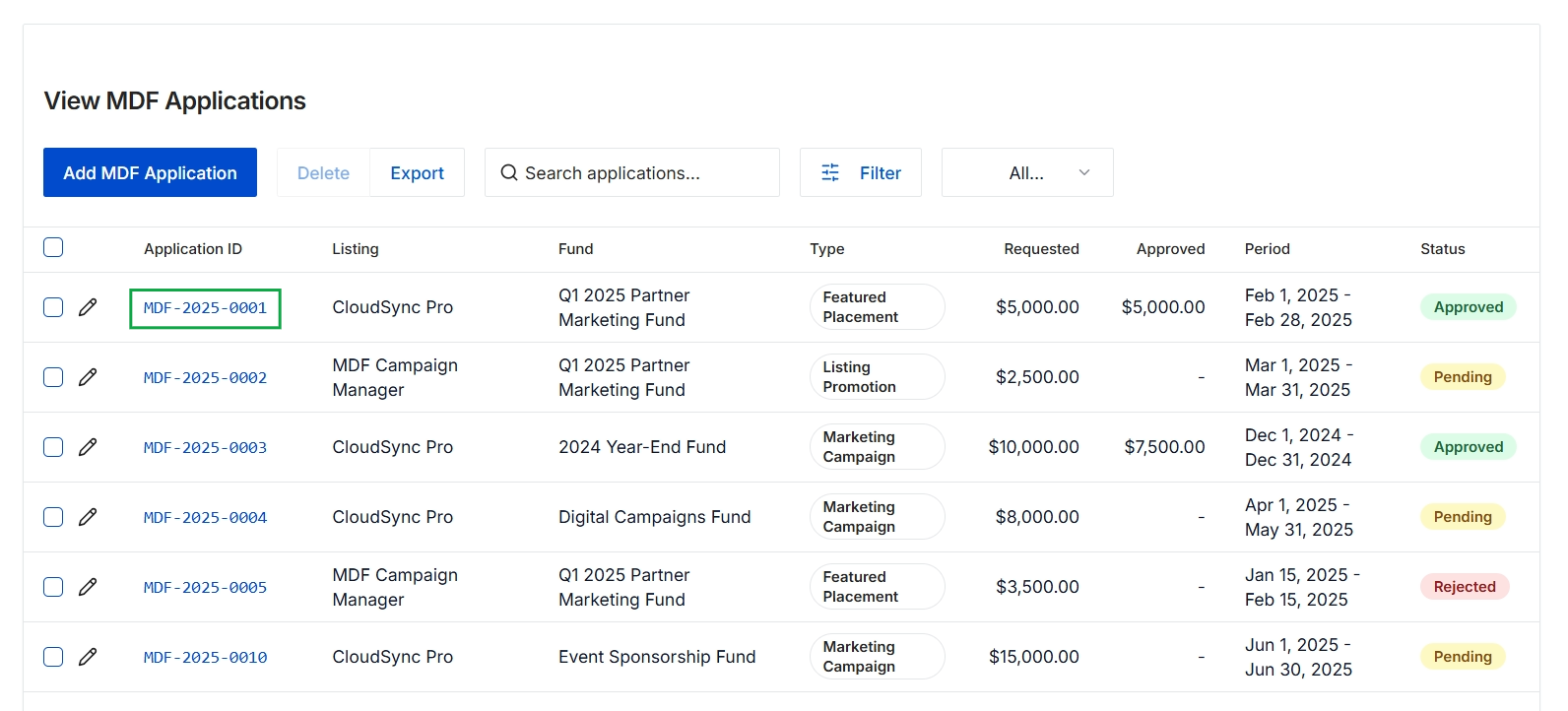Image resolution: width=1568 pixels, height=711 pixels.
Task: Click the Application ID column header
Action: pos(193,249)
